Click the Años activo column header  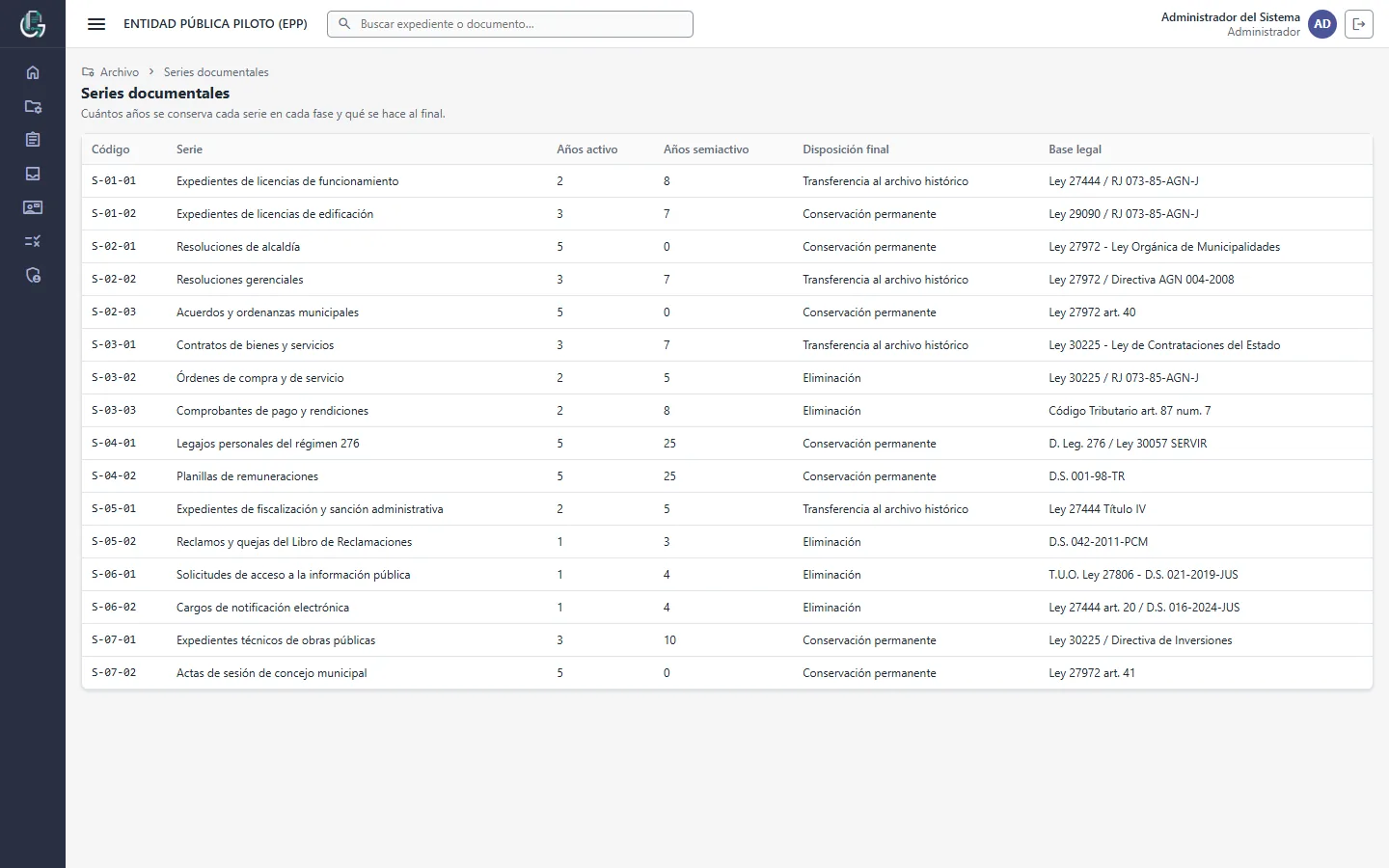[x=587, y=149]
